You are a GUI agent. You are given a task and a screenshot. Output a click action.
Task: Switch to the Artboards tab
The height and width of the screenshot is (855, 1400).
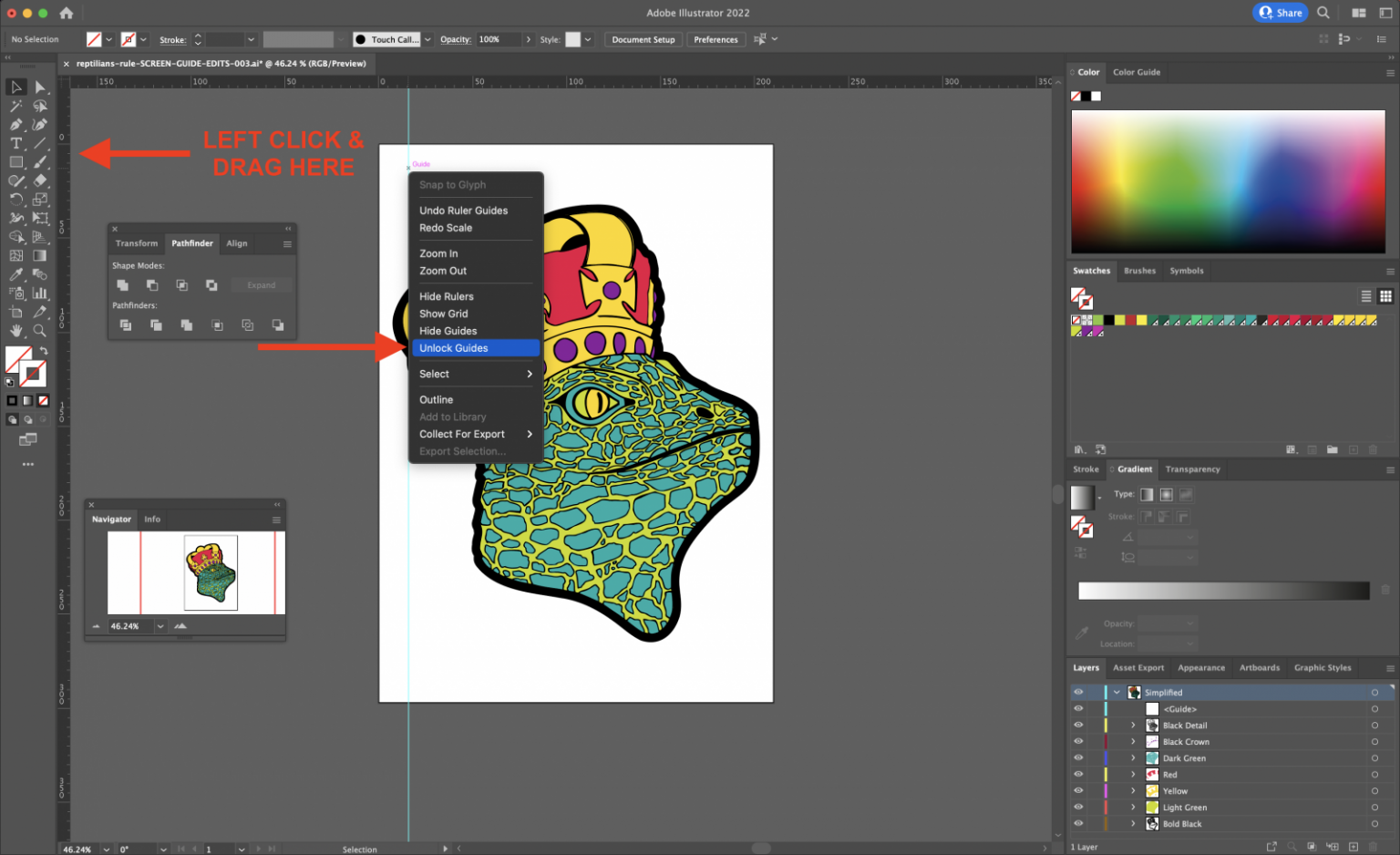pos(1260,667)
